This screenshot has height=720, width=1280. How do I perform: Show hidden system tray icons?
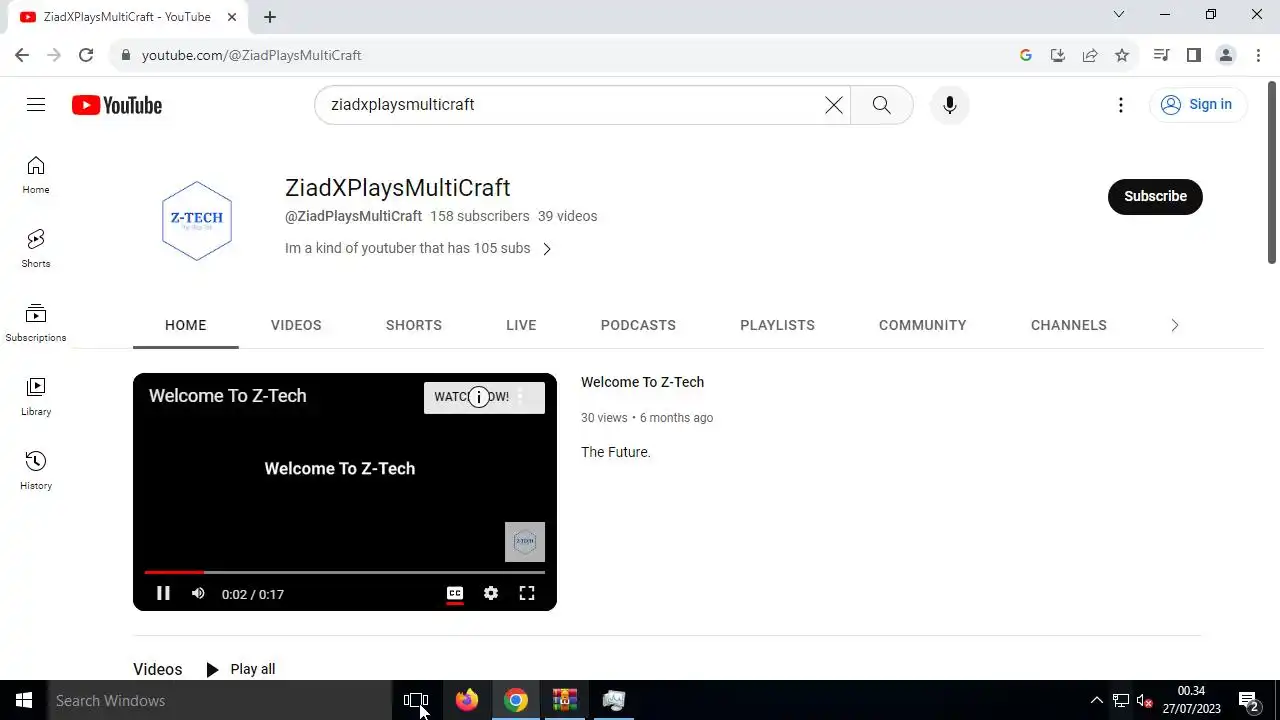pos(1096,700)
